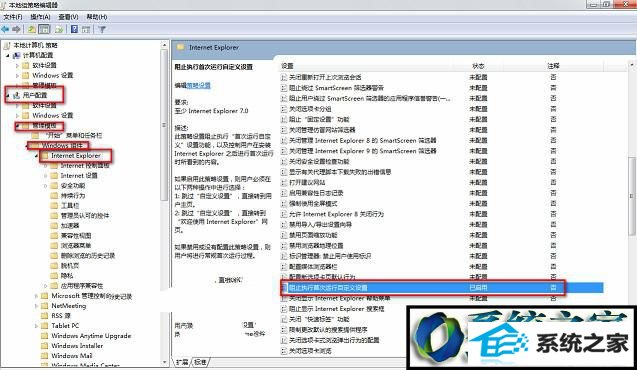Select the 阻止执行首次运行自定义设置 policy row
The image size is (637, 370).
point(441,288)
